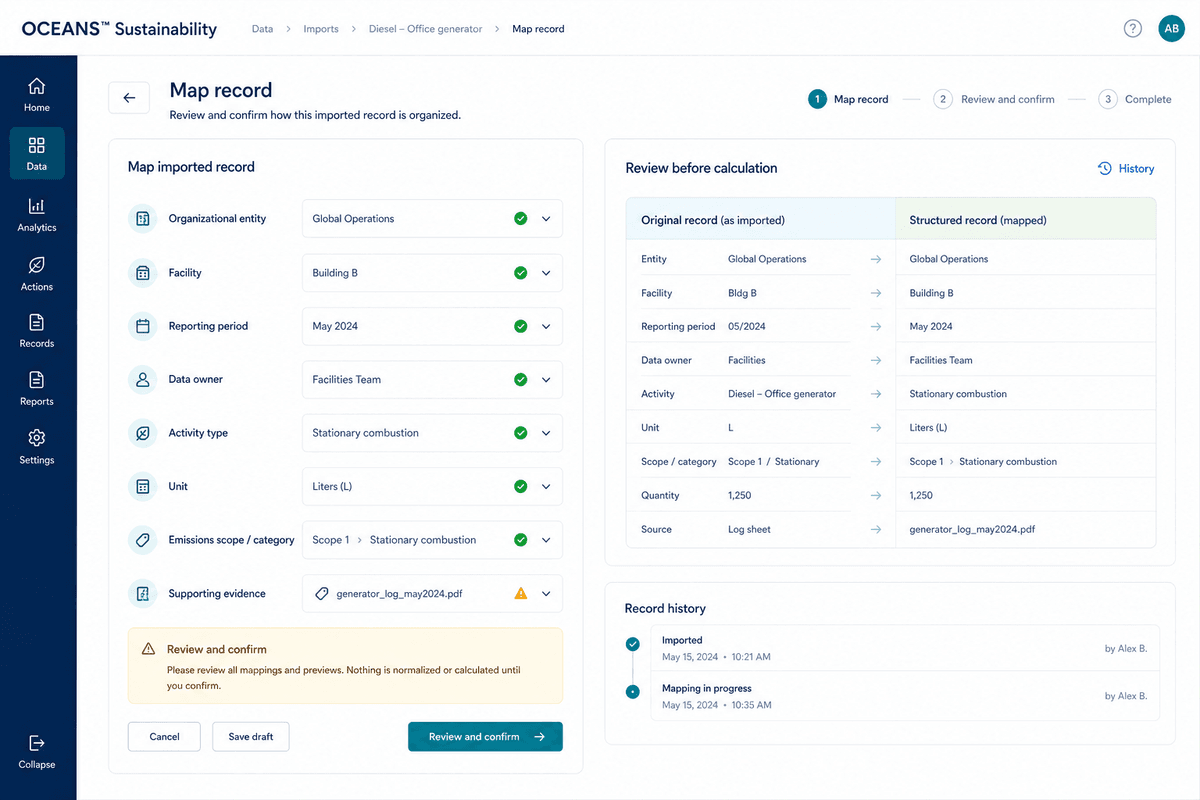Click the Imported checkmark timeline marker

(632, 644)
